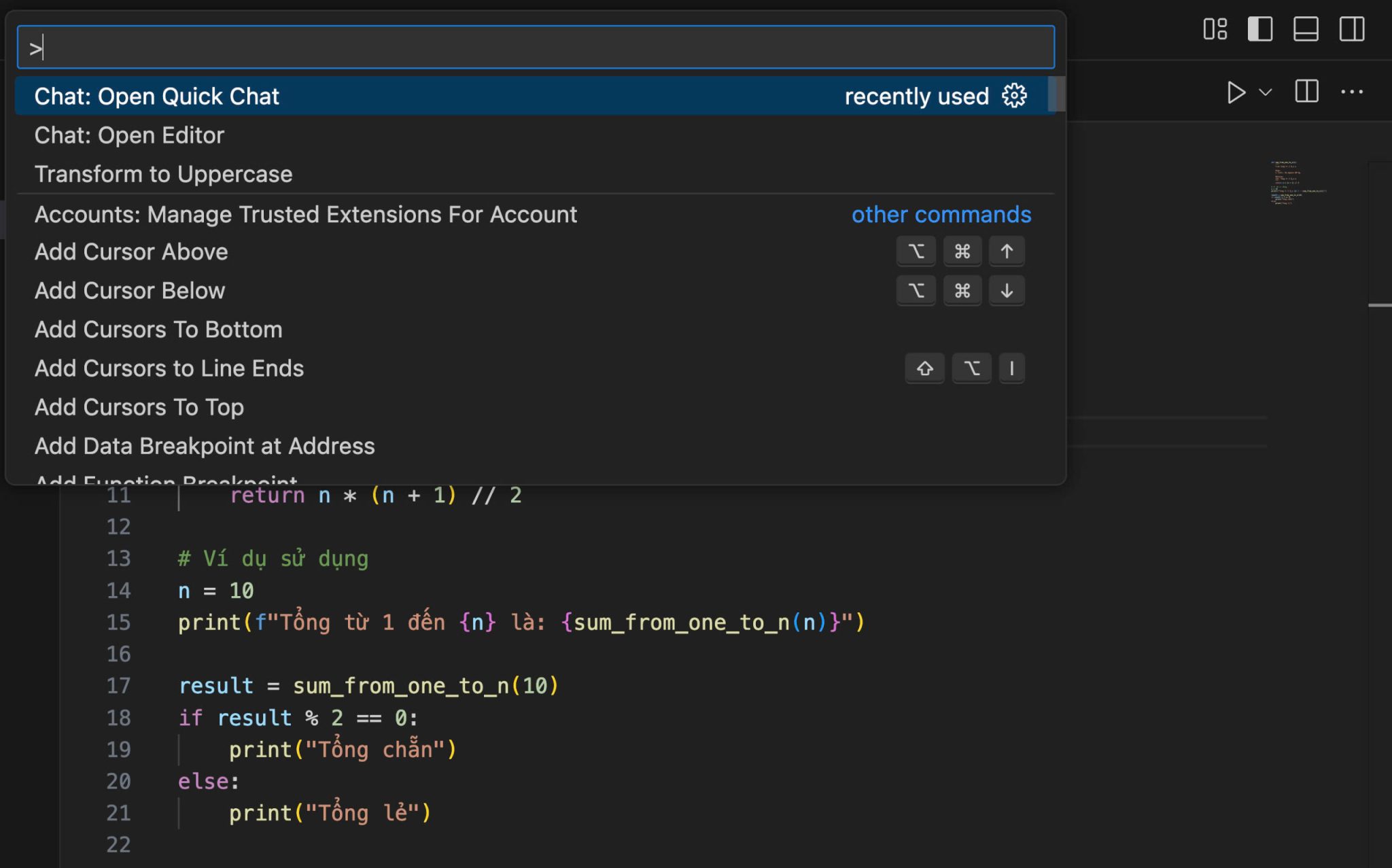Viewport: 1392px width, 868px height.
Task: Click the 'other commands' link
Action: tap(940, 214)
